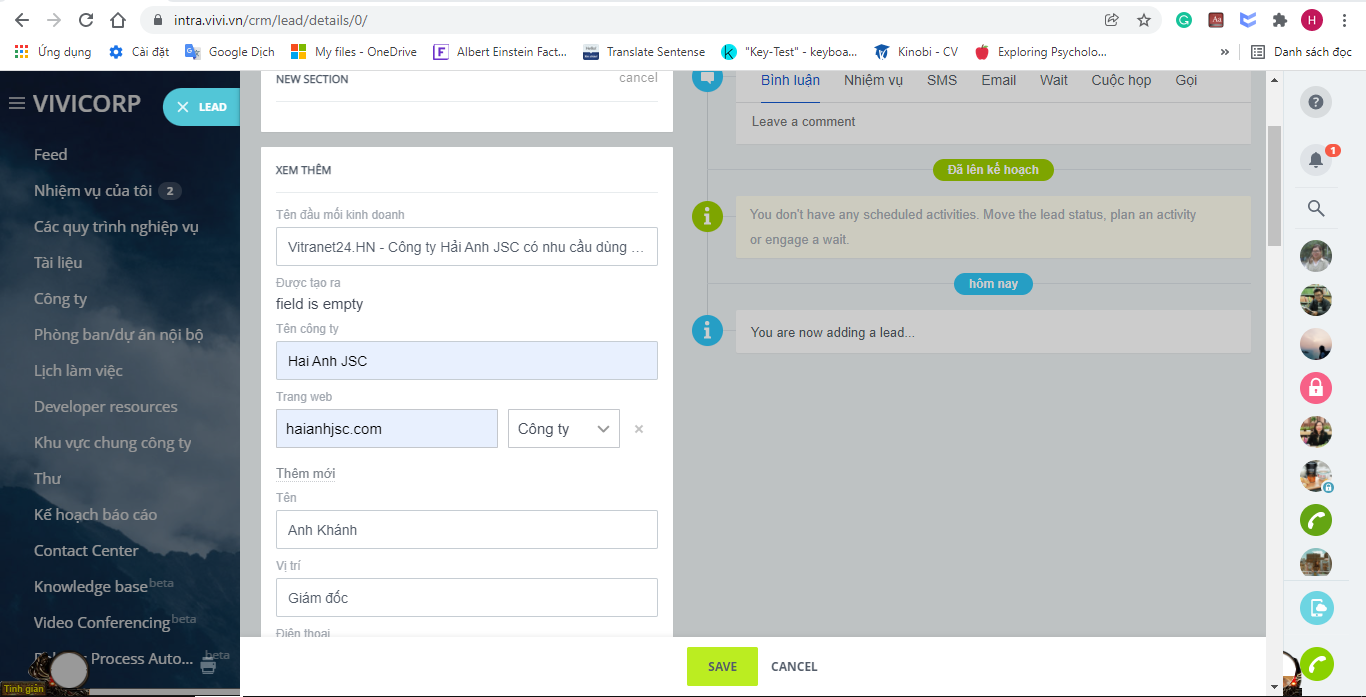Click the green phone call icon
Screen dimensions: 1366x697
click(x=1316, y=520)
